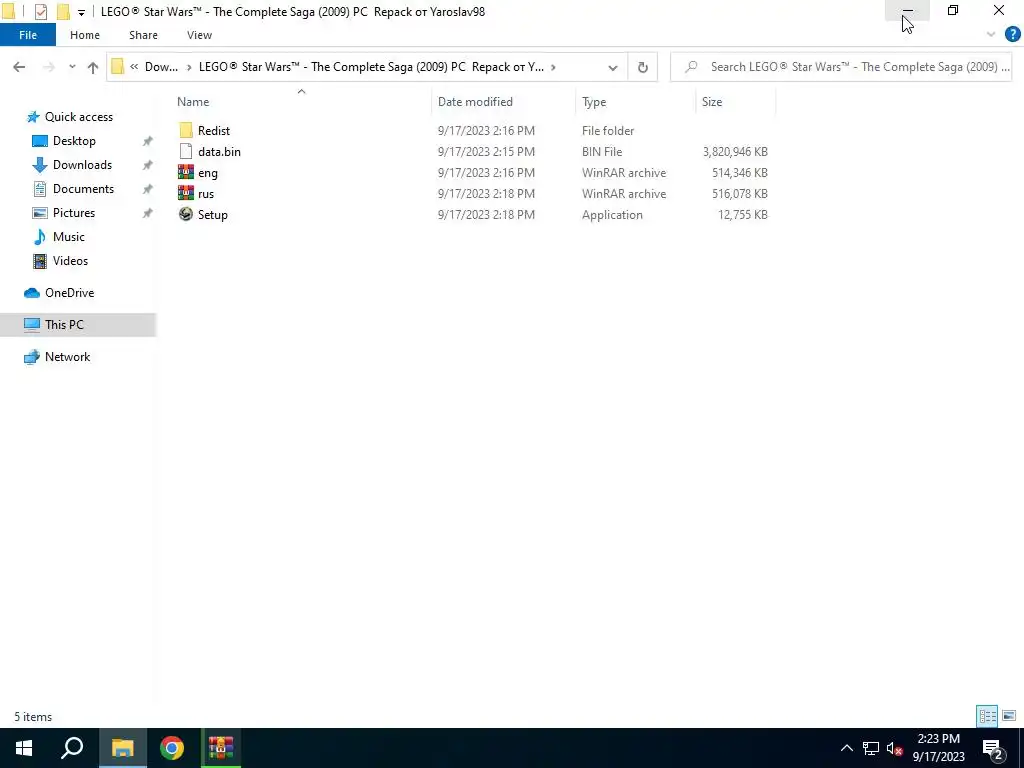1024x768 pixels.
Task: Expand the ribbon chevron
Action: click(x=991, y=35)
